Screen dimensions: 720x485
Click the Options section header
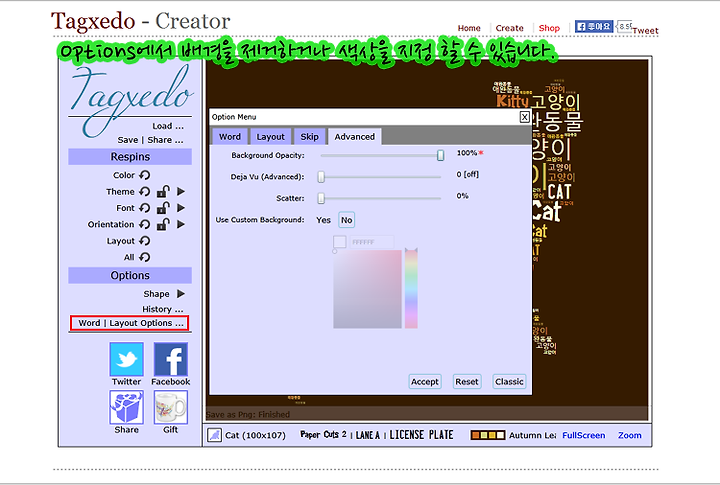[x=130, y=275]
